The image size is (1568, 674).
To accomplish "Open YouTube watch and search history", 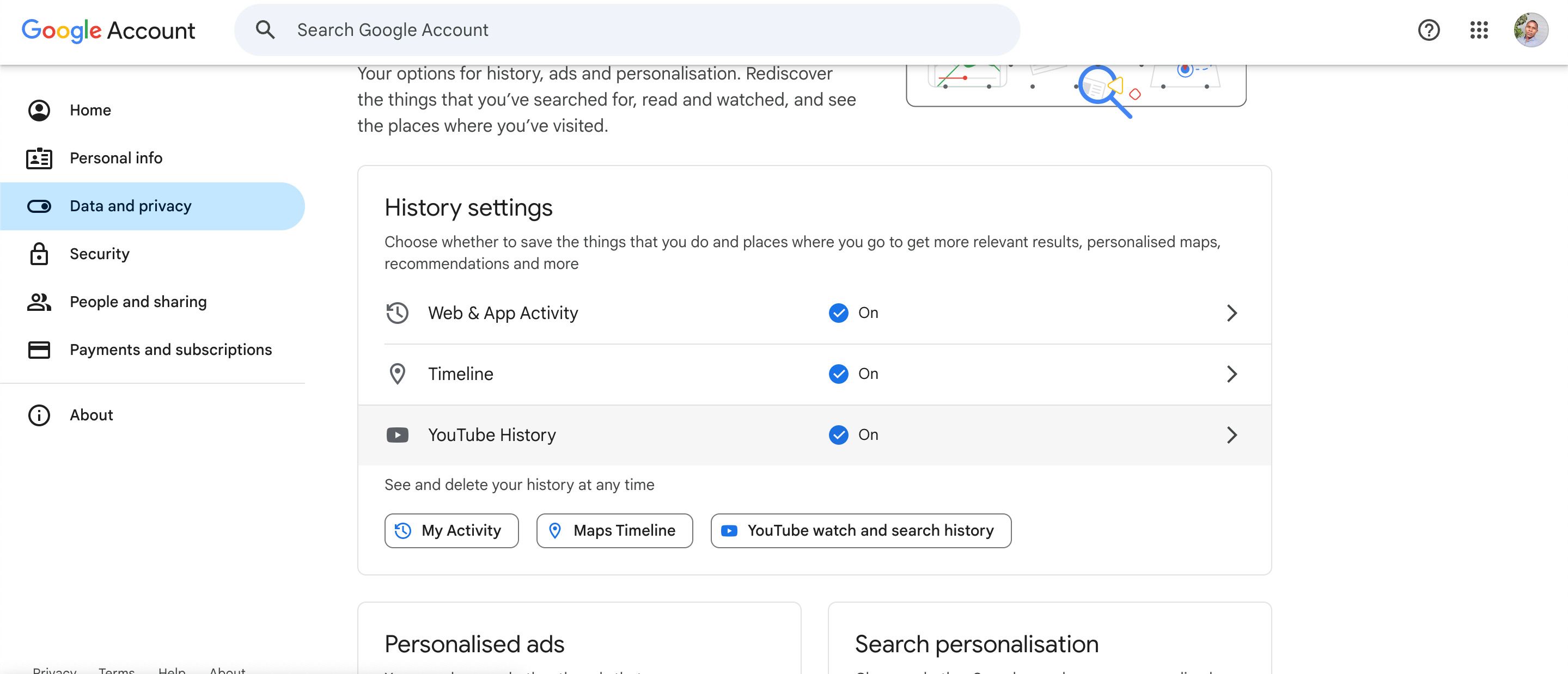I will (x=861, y=530).
